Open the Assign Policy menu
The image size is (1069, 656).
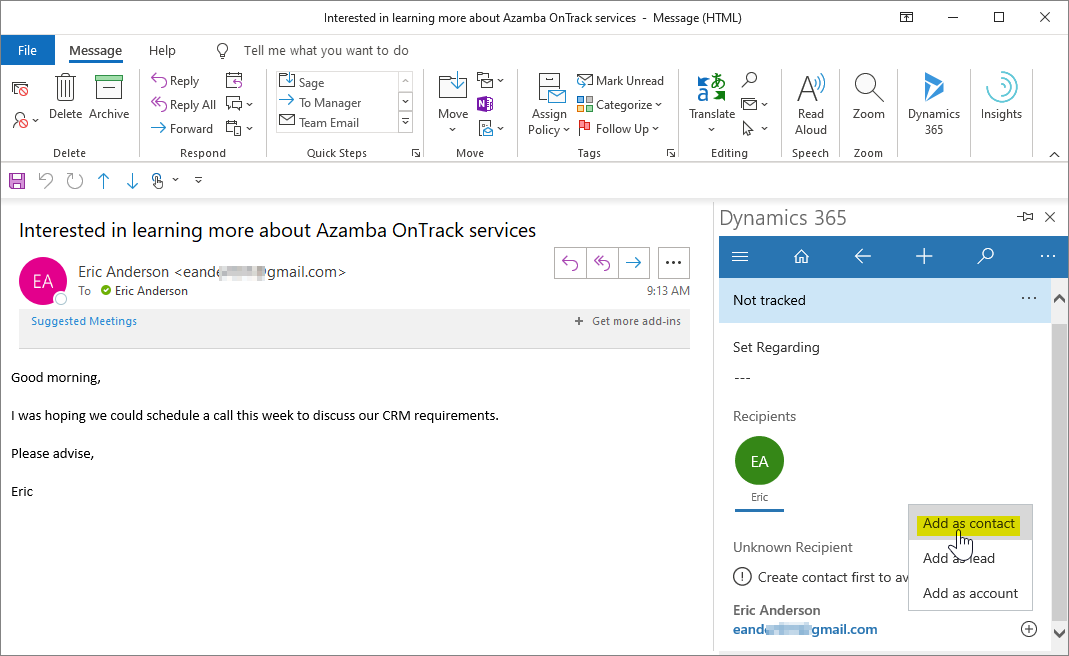(549, 104)
